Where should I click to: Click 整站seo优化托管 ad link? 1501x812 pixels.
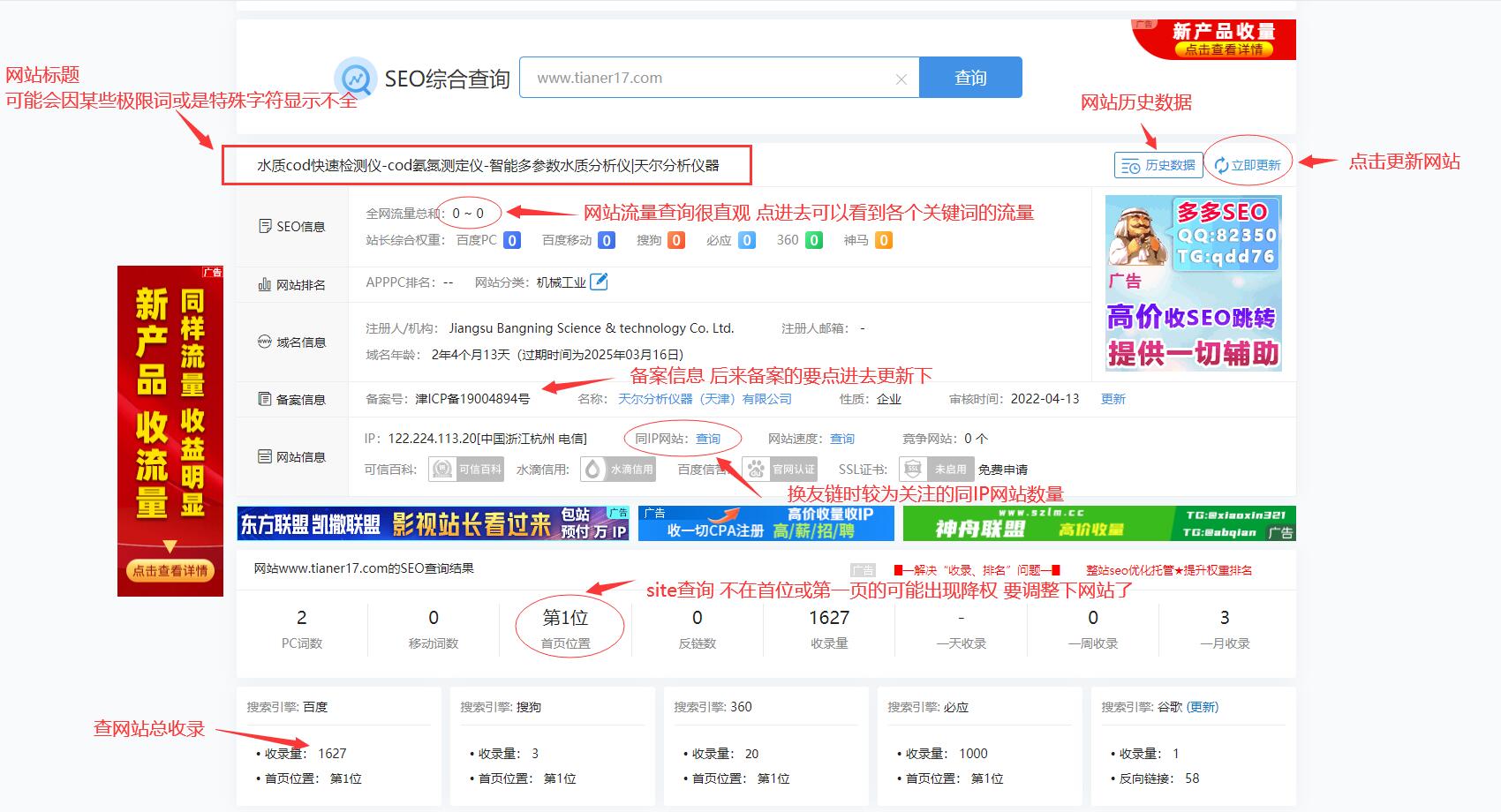[x=1169, y=570]
